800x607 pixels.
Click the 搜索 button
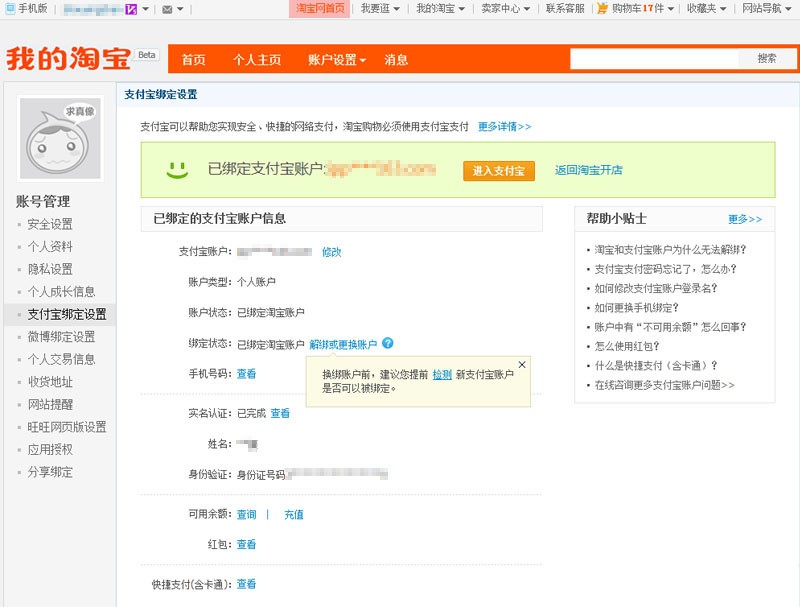click(x=767, y=59)
